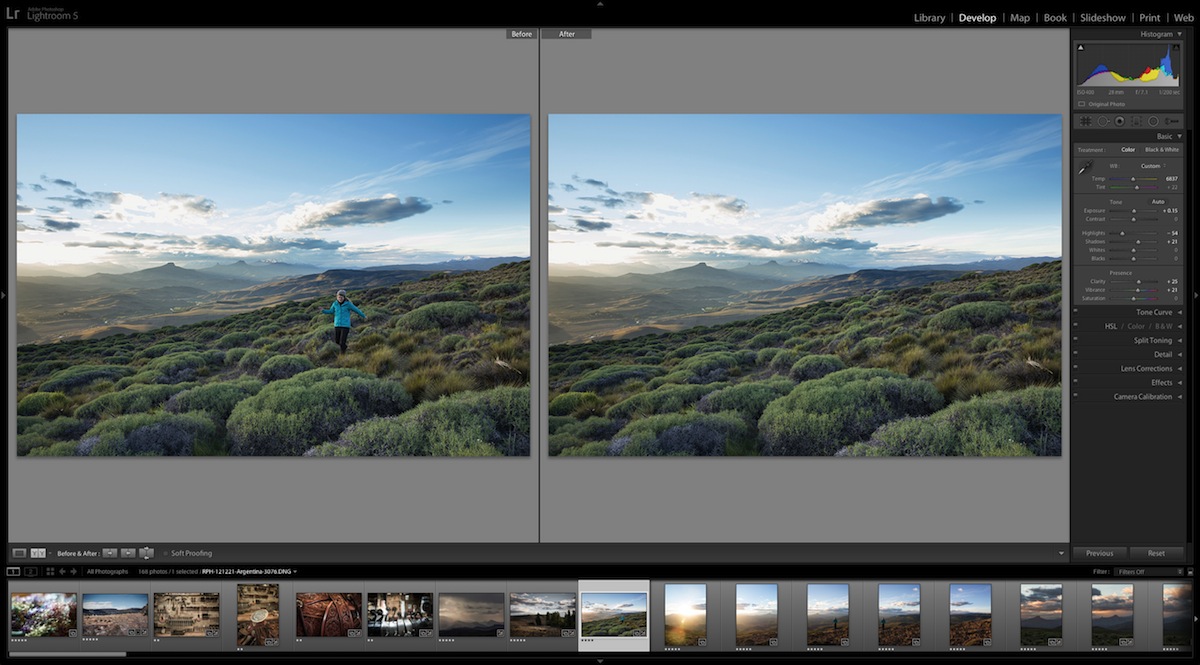1200x665 pixels.
Task: Click the Exposure slider
Action: click(x=1134, y=211)
